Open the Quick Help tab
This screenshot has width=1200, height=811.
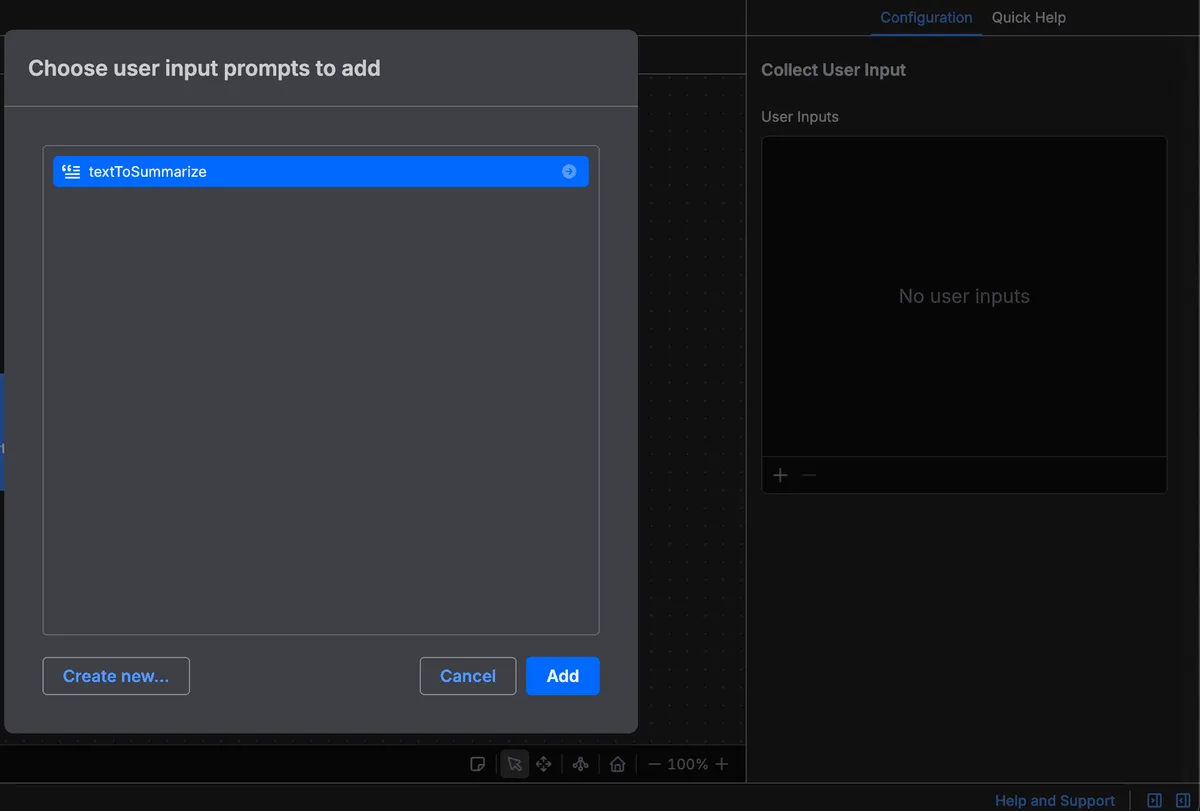pos(1028,17)
